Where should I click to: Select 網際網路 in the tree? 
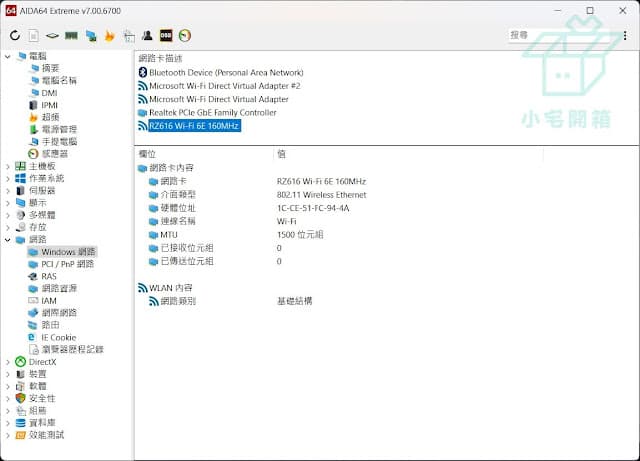coord(59,313)
